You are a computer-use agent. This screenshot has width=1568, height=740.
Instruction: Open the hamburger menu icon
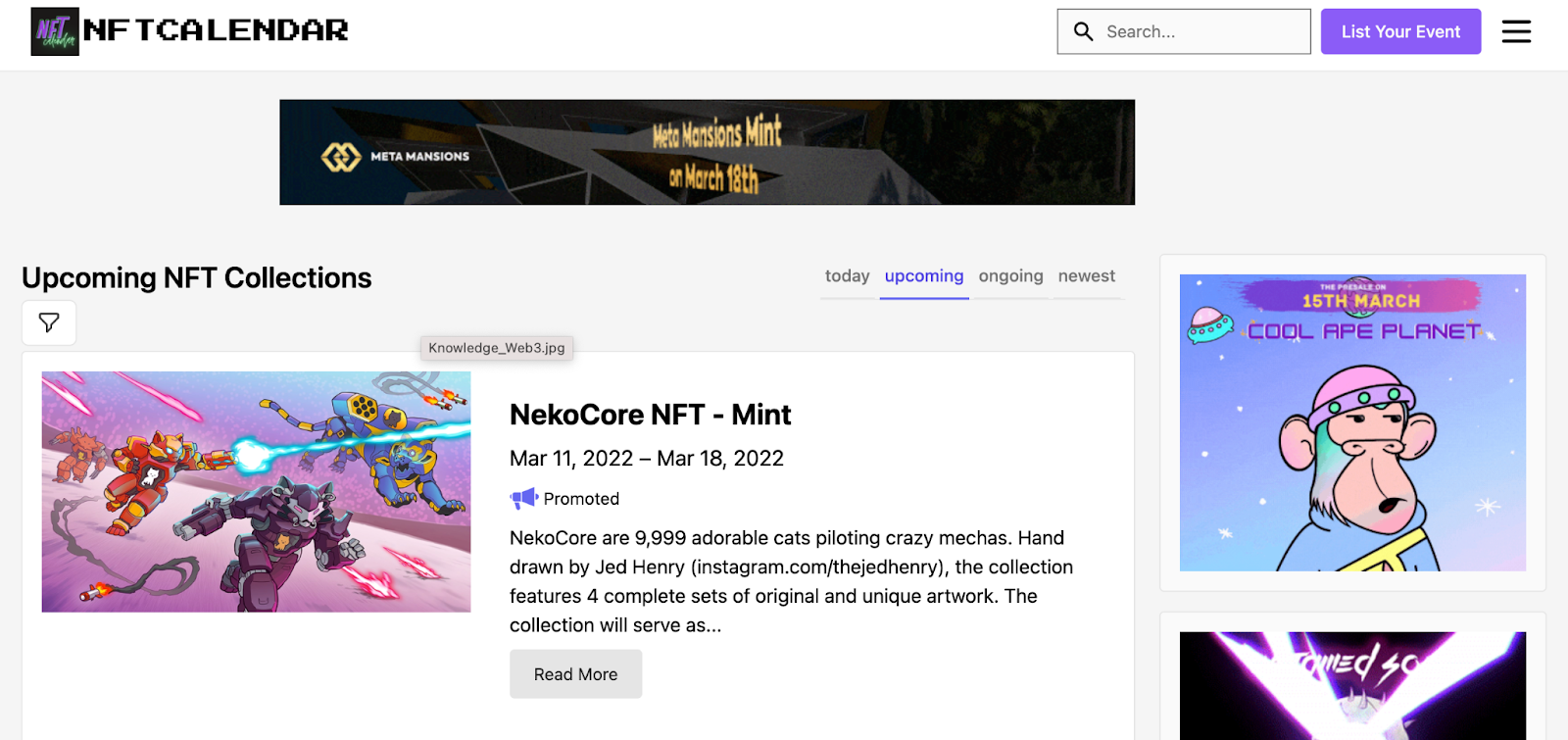pyautogui.click(x=1516, y=31)
